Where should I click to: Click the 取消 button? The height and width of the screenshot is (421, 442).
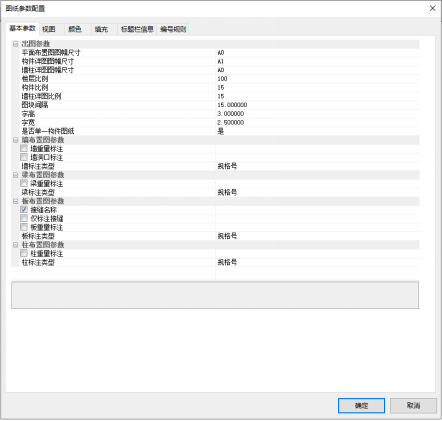[413, 406]
